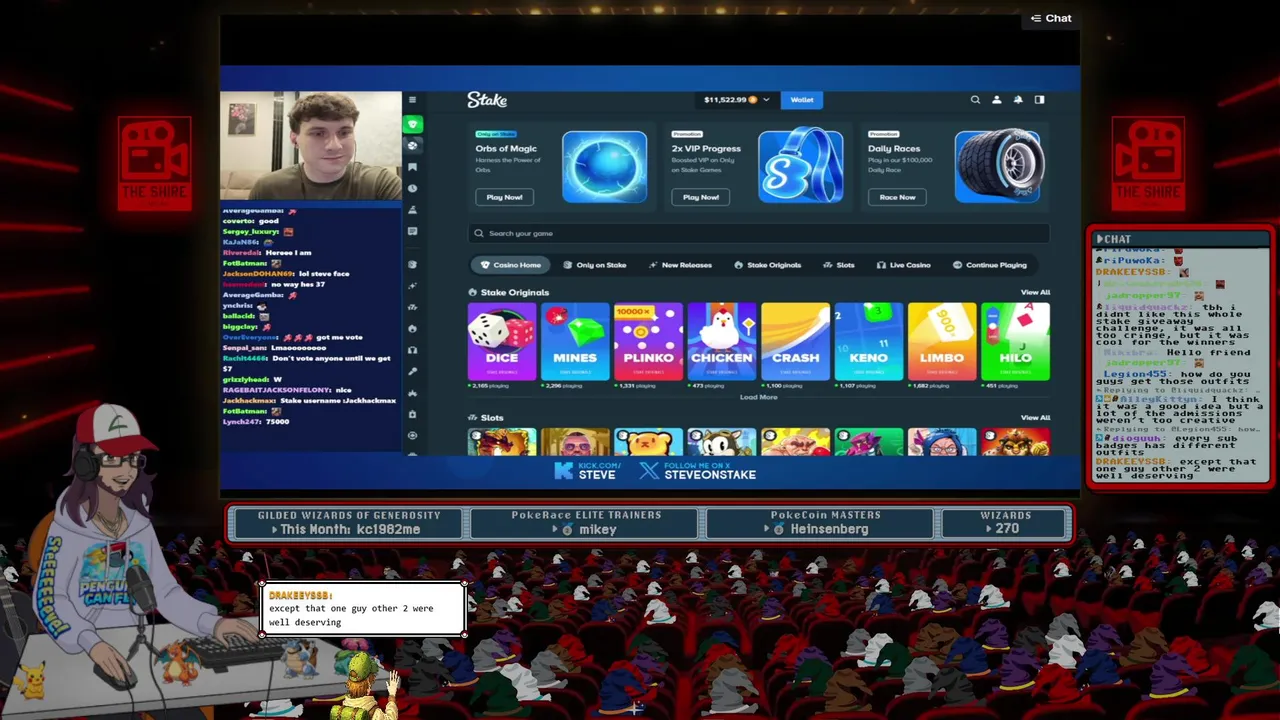Click Gilded Wizards This Month kc1982me panel
Viewport: 1280px width, 720px height.
point(349,523)
